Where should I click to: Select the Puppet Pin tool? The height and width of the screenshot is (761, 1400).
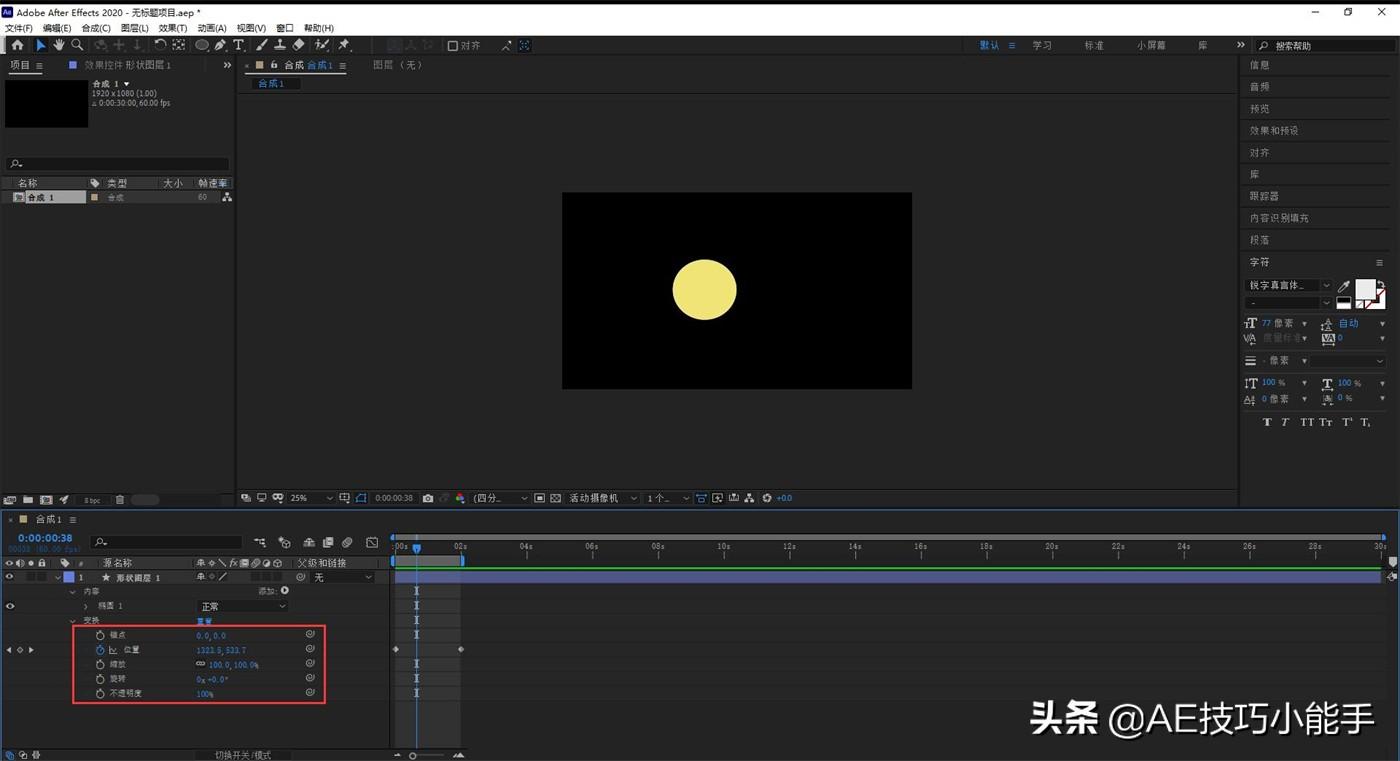[x=344, y=45]
